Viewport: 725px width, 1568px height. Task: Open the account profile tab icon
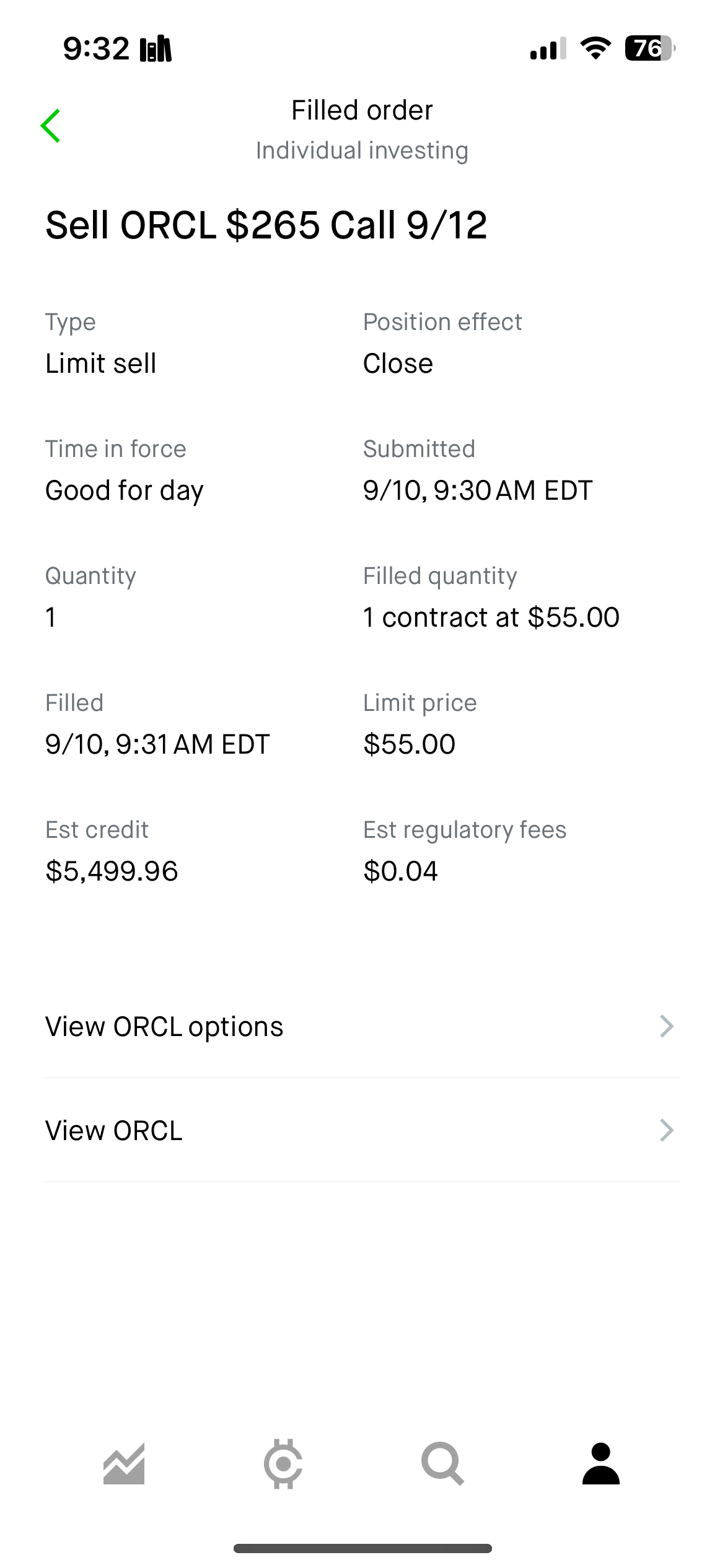[x=601, y=1464]
